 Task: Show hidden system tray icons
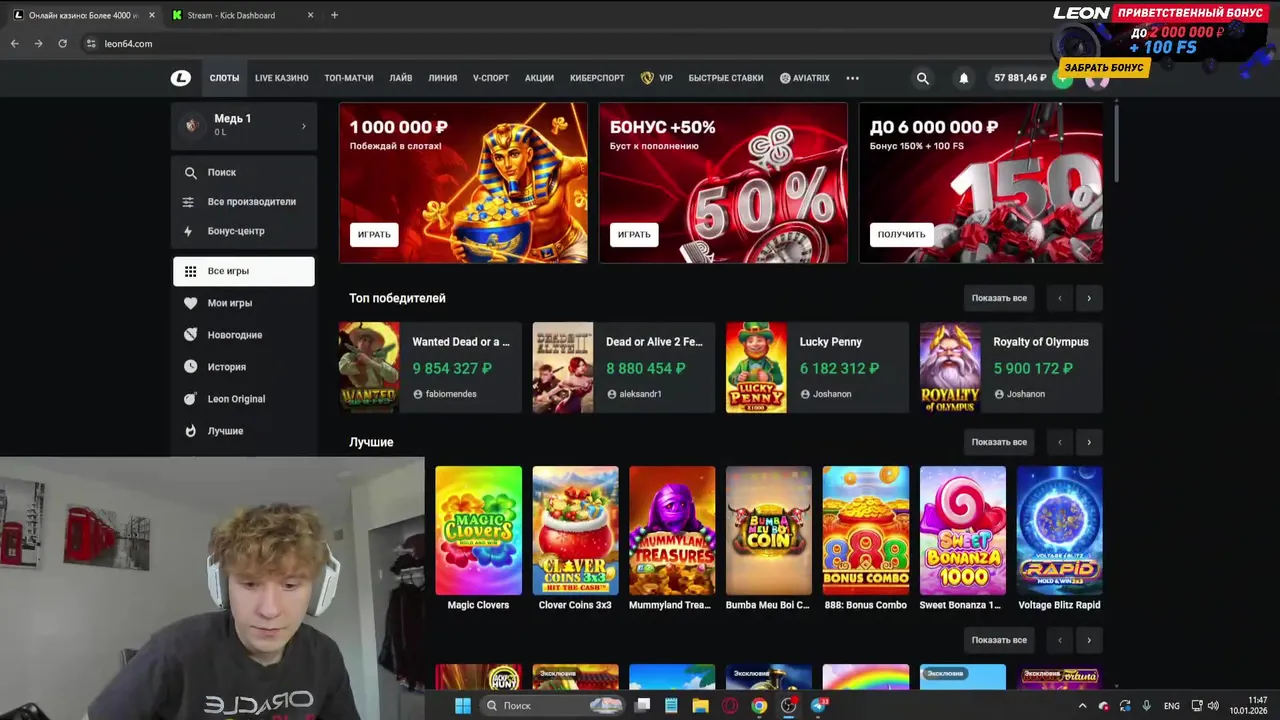(1082, 706)
